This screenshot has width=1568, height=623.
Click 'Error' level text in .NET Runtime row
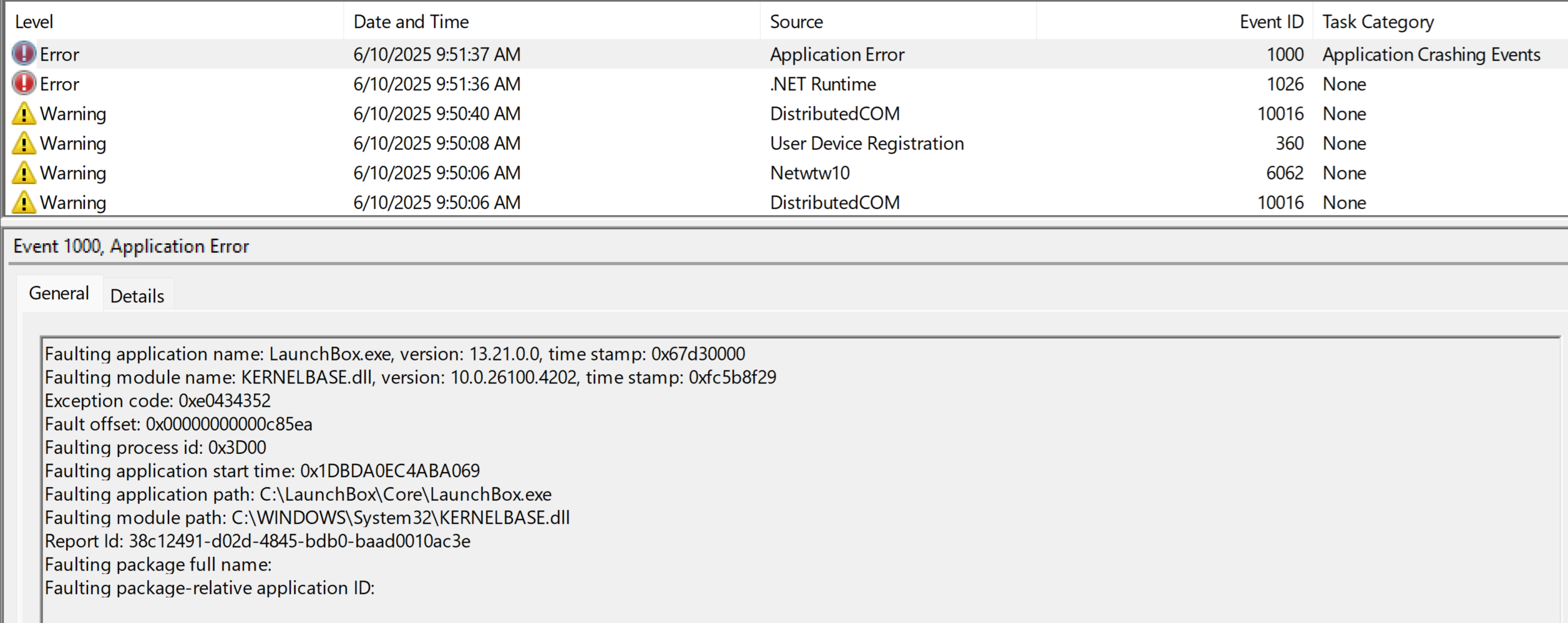pyautogui.click(x=59, y=84)
